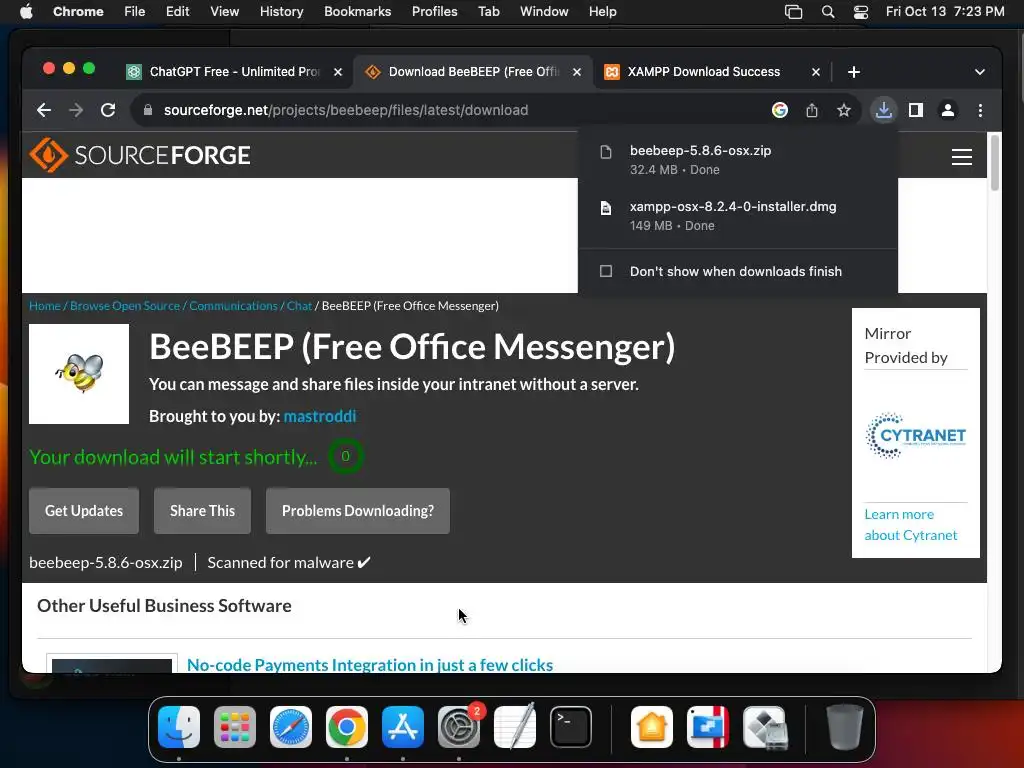This screenshot has height=768, width=1024.
Task: Go to Home breadcrumb link
Action: [44, 306]
